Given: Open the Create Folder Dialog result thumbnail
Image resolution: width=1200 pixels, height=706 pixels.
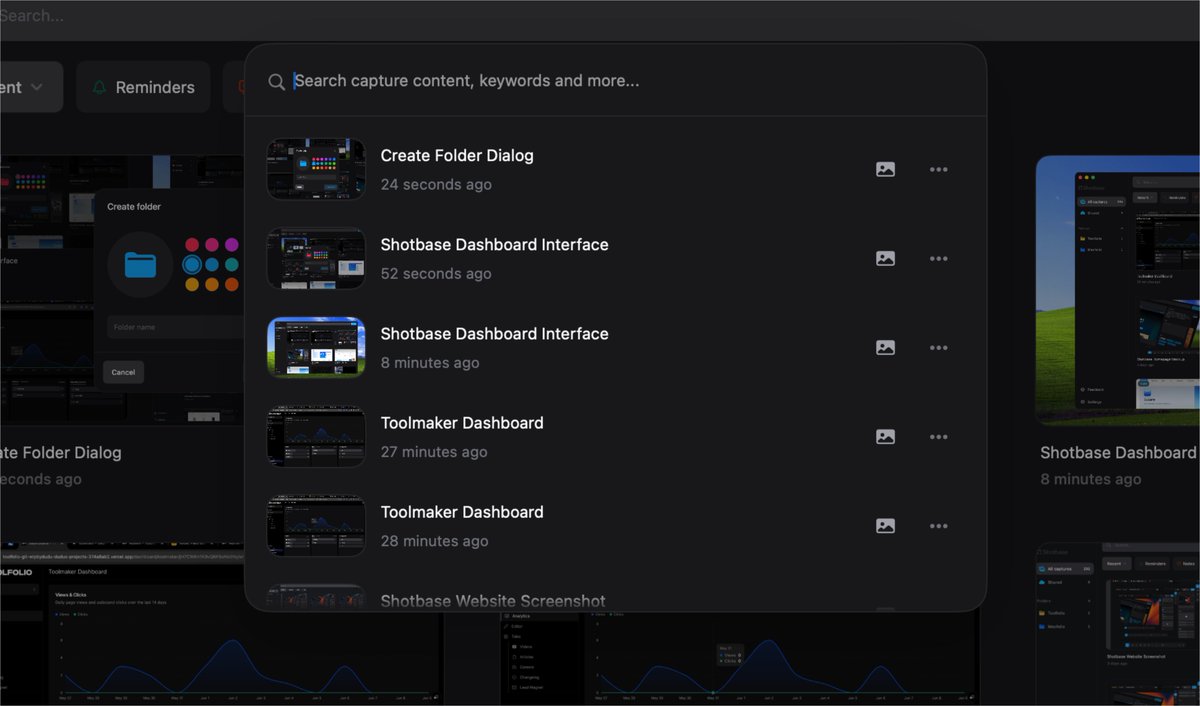Looking at the screenshot, I should [x=316, y=169].
